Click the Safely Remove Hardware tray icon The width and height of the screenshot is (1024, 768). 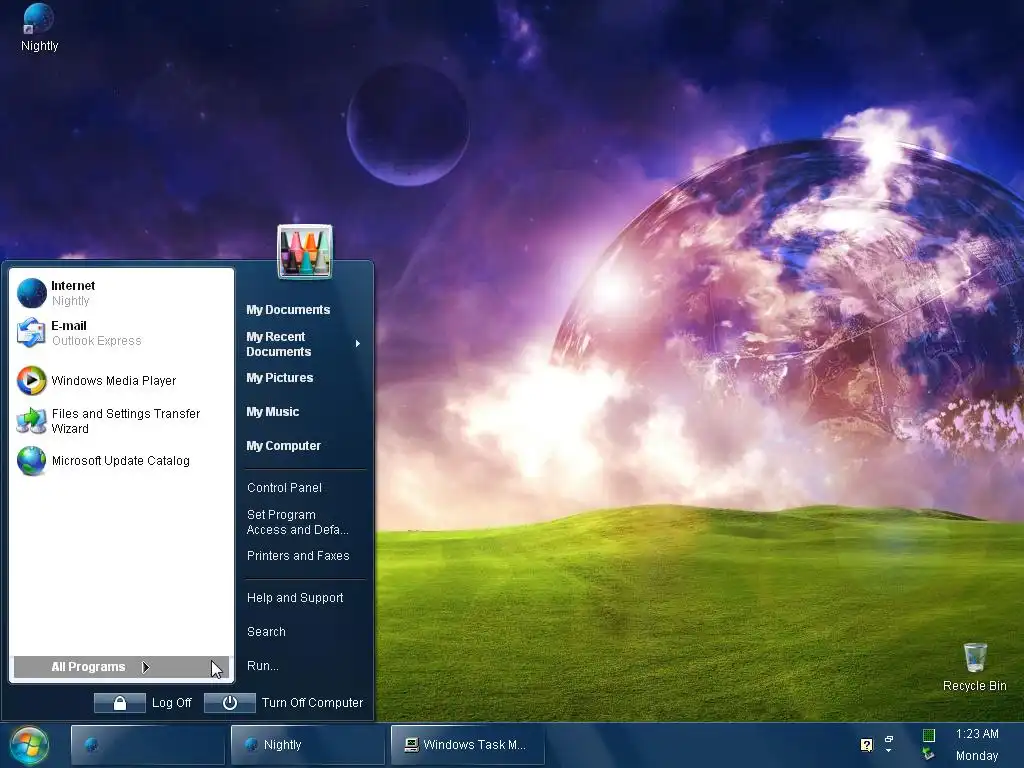(928, 754)
